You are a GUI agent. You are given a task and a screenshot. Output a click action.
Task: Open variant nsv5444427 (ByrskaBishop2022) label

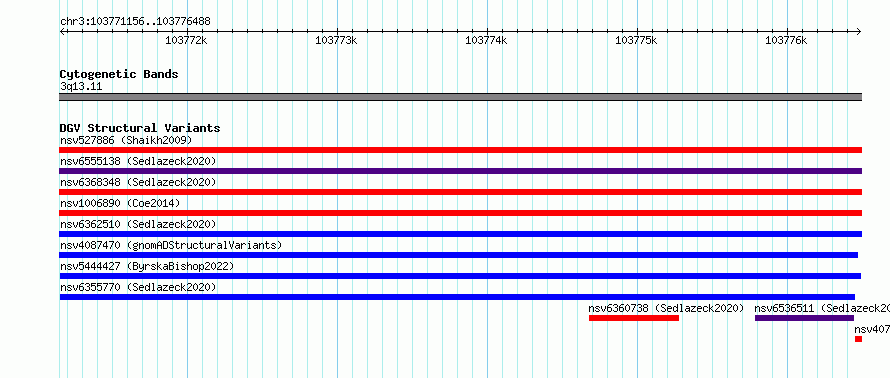coord(147,266)
